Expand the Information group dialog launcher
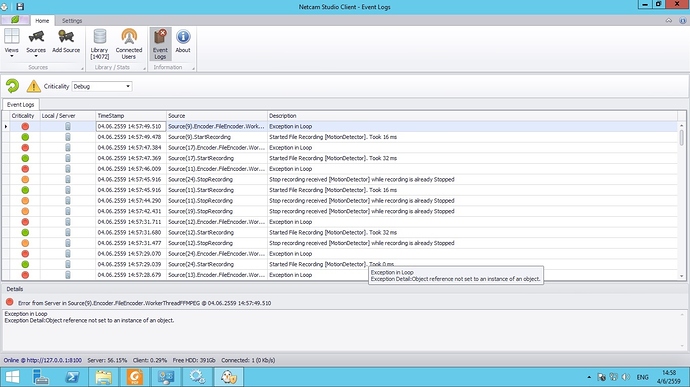 (193, 68)
